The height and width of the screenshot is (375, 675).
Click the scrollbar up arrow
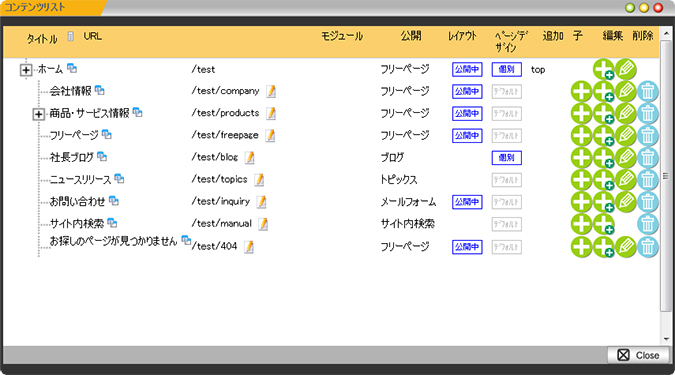666,33
